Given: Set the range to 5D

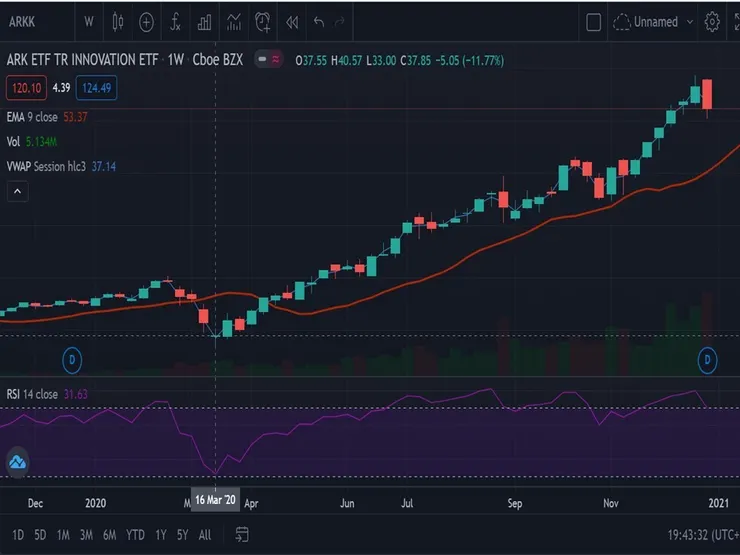Looking at the screenshot, I should [40, 535].
